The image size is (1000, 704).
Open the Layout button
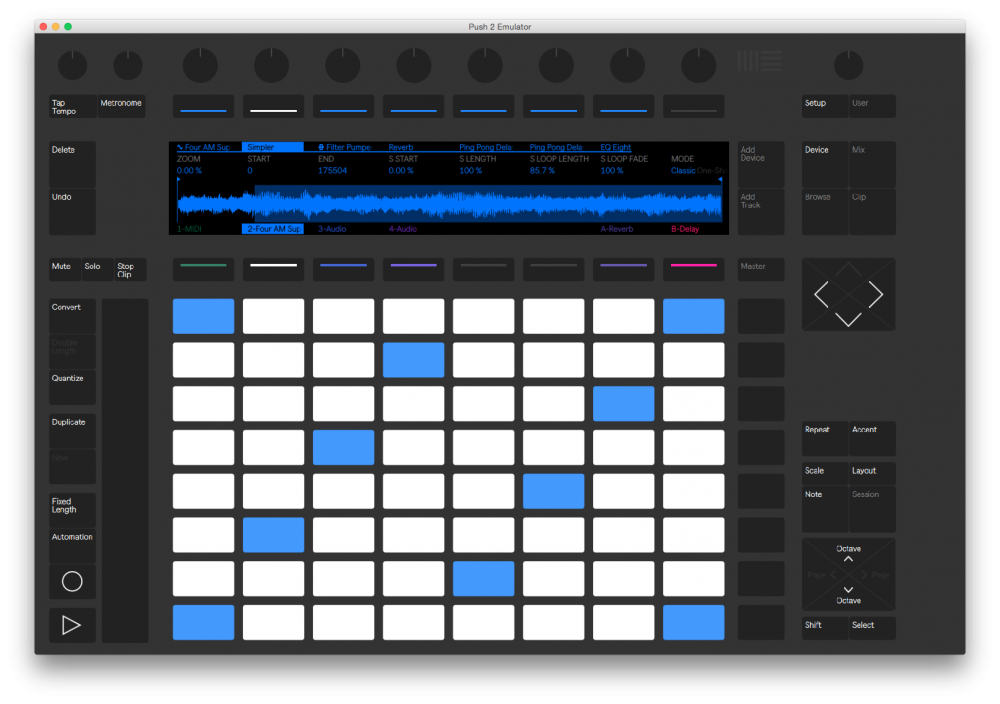point(872,473)
